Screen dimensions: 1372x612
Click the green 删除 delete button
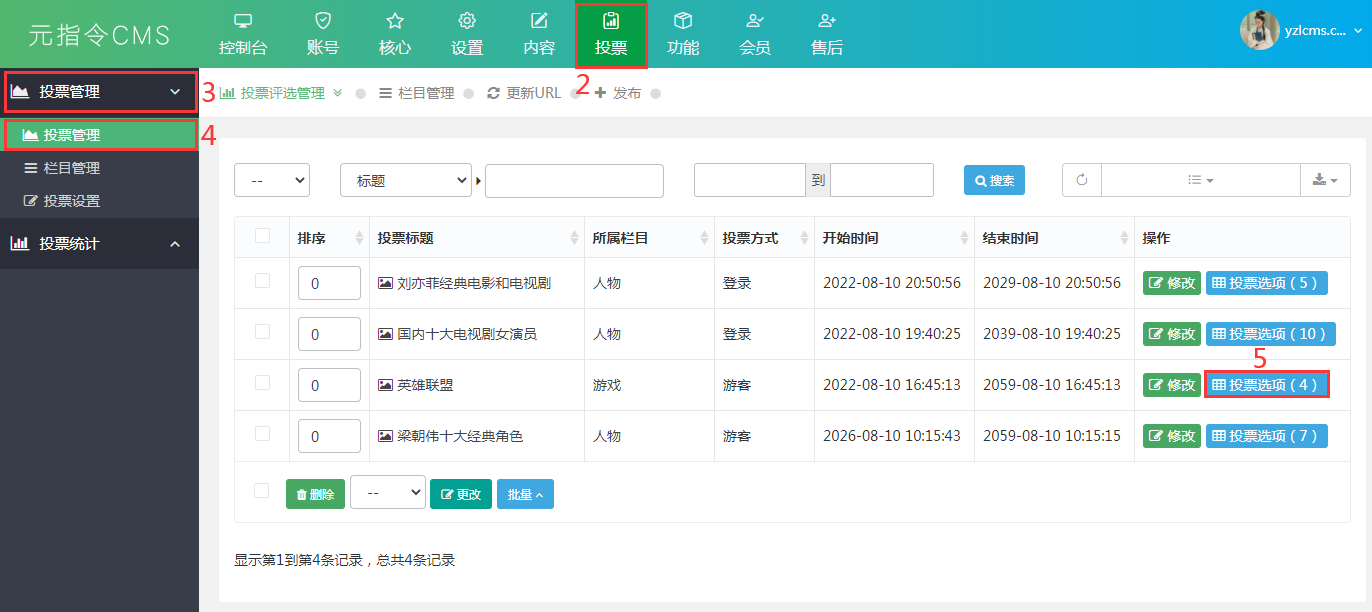[315, 494]
